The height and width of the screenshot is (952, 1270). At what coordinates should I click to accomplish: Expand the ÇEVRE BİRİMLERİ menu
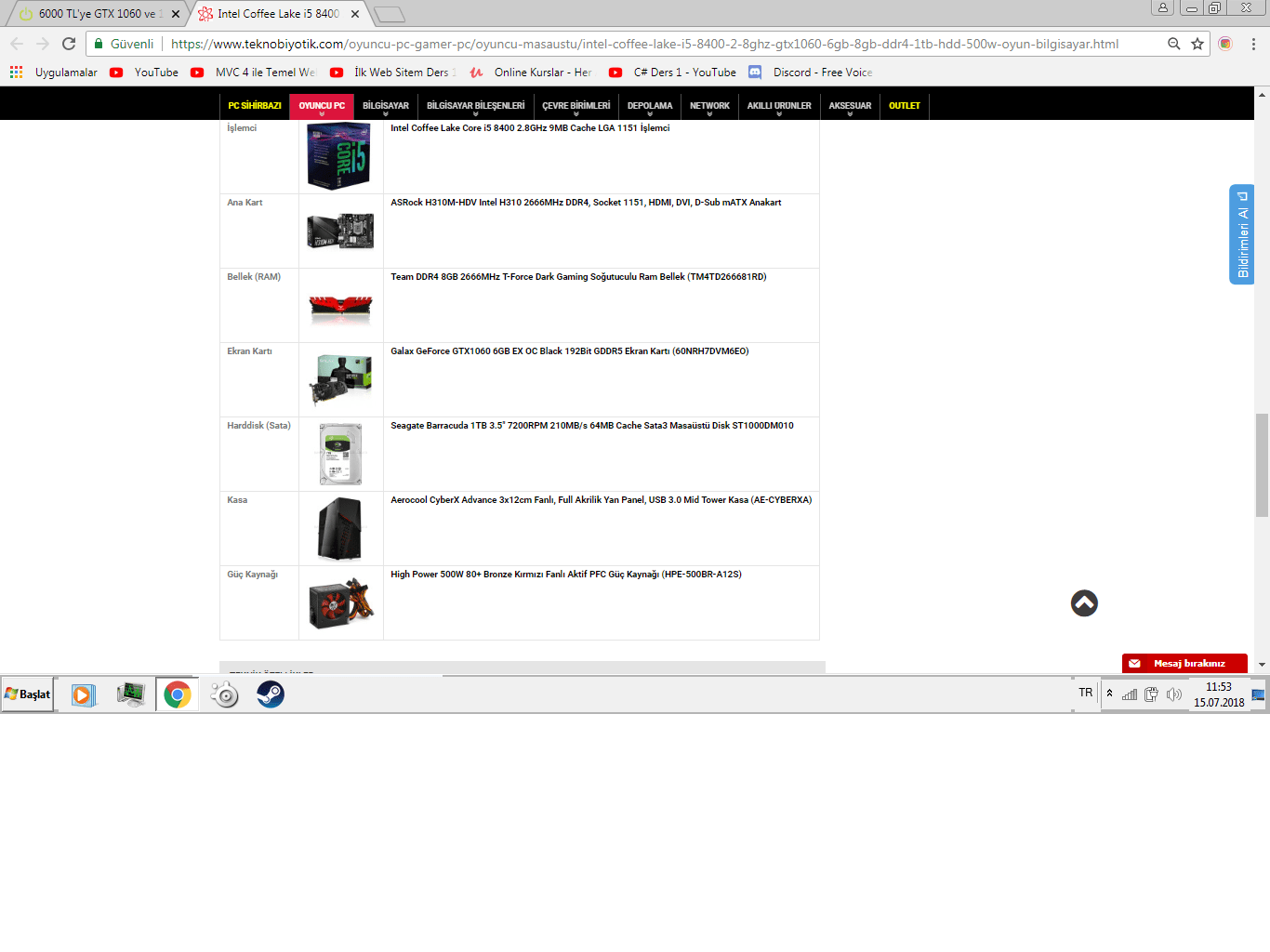click(576, 106)
